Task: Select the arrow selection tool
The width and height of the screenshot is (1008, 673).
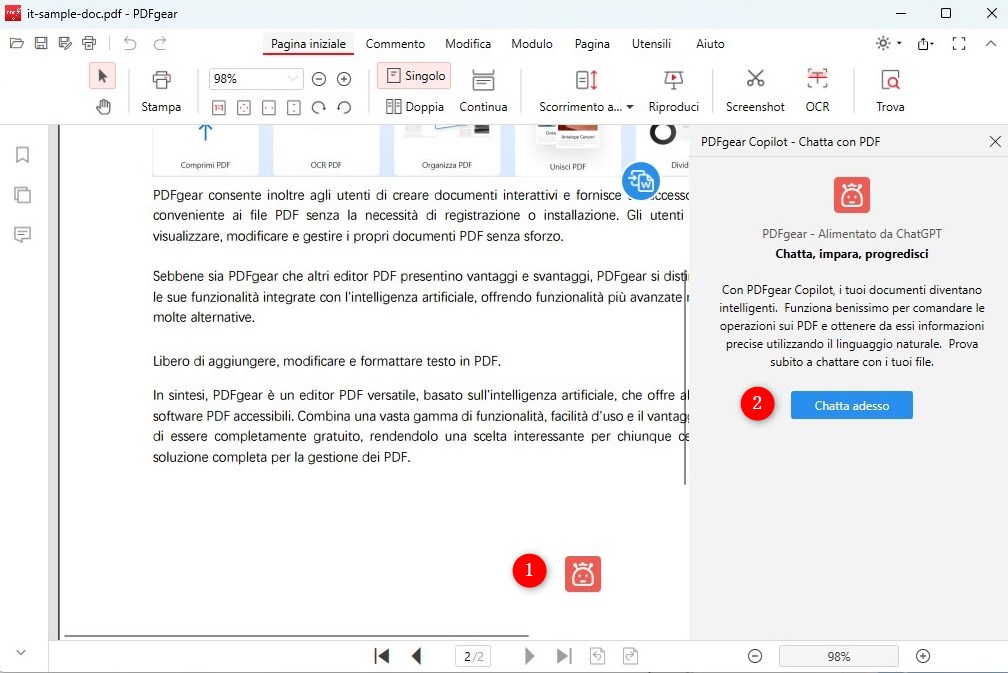Action: [102, 76]
